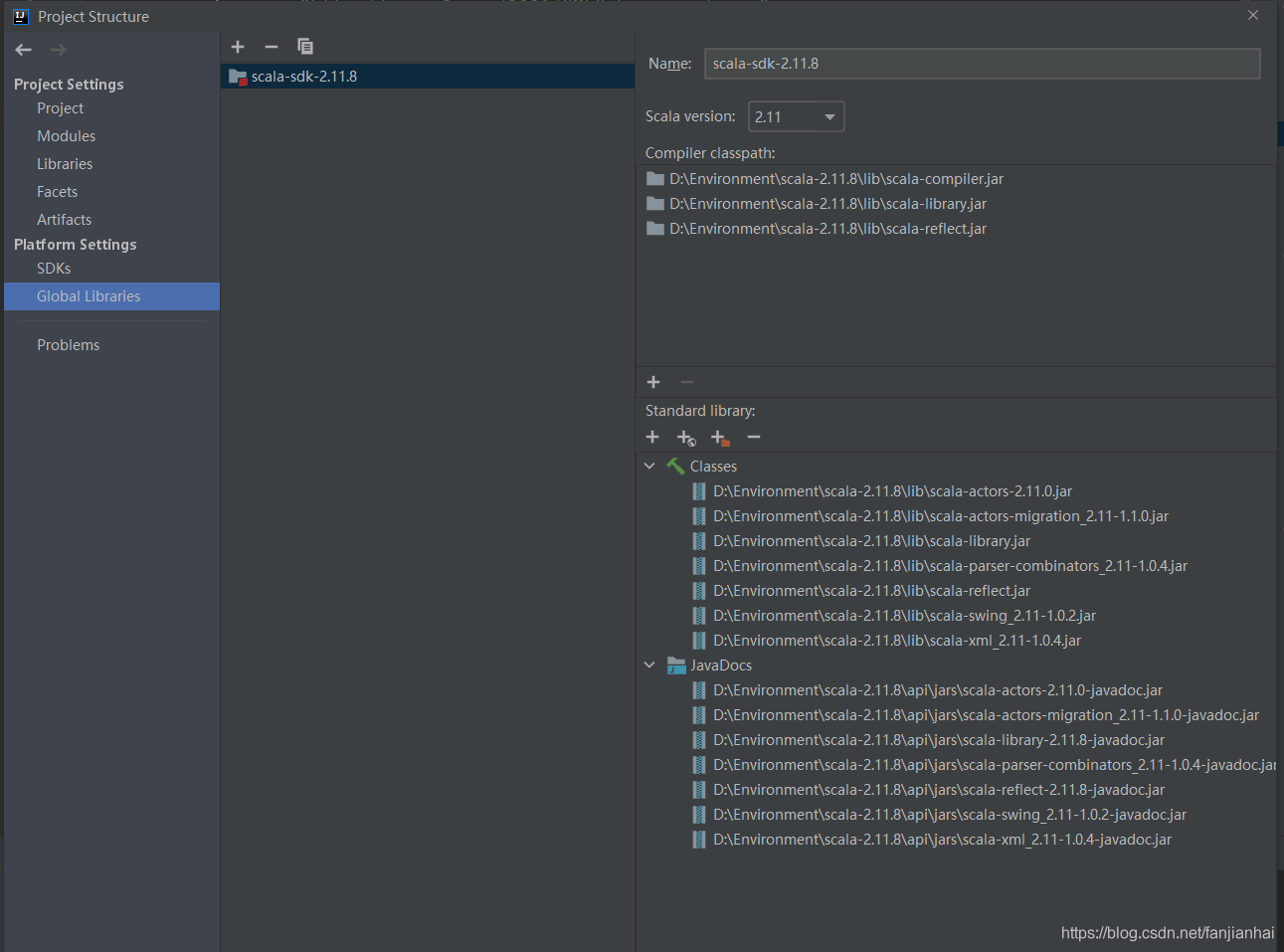
Task: Select scala-actors-migration_2.11-1.1.0.jar class entry
Action: [940, 516]
